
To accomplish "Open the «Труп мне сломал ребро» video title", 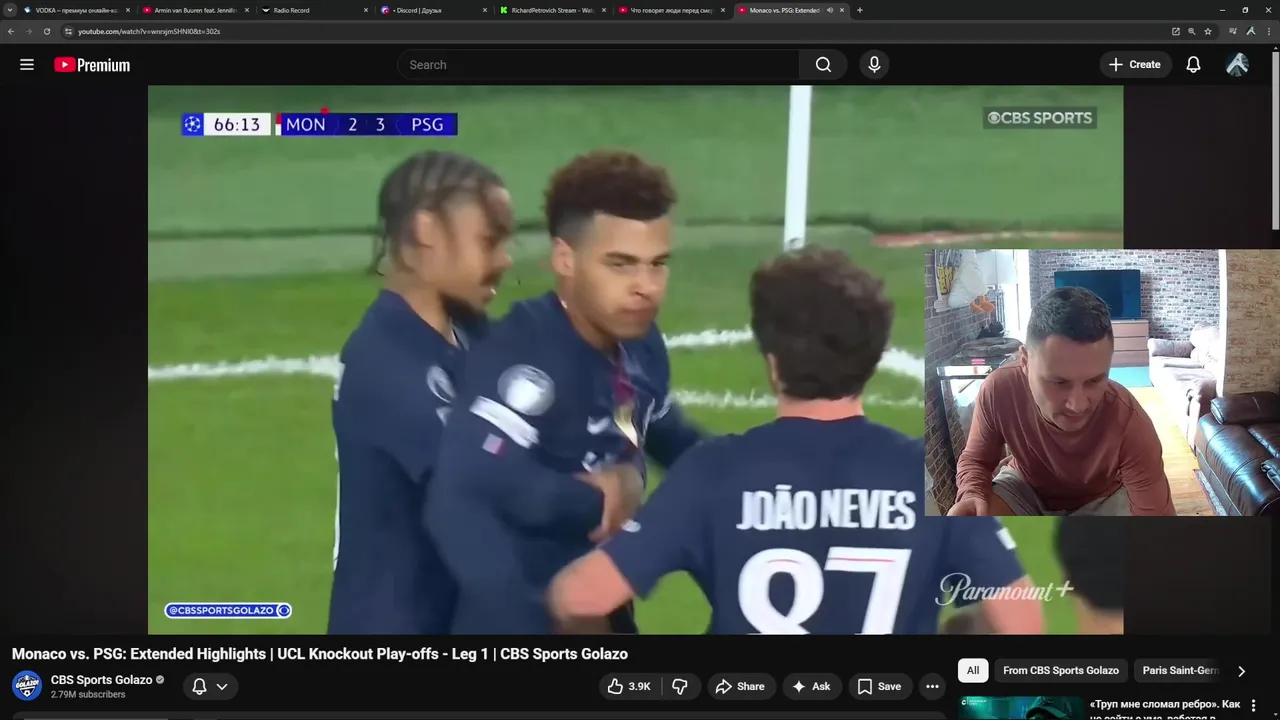I will 1165,710.
